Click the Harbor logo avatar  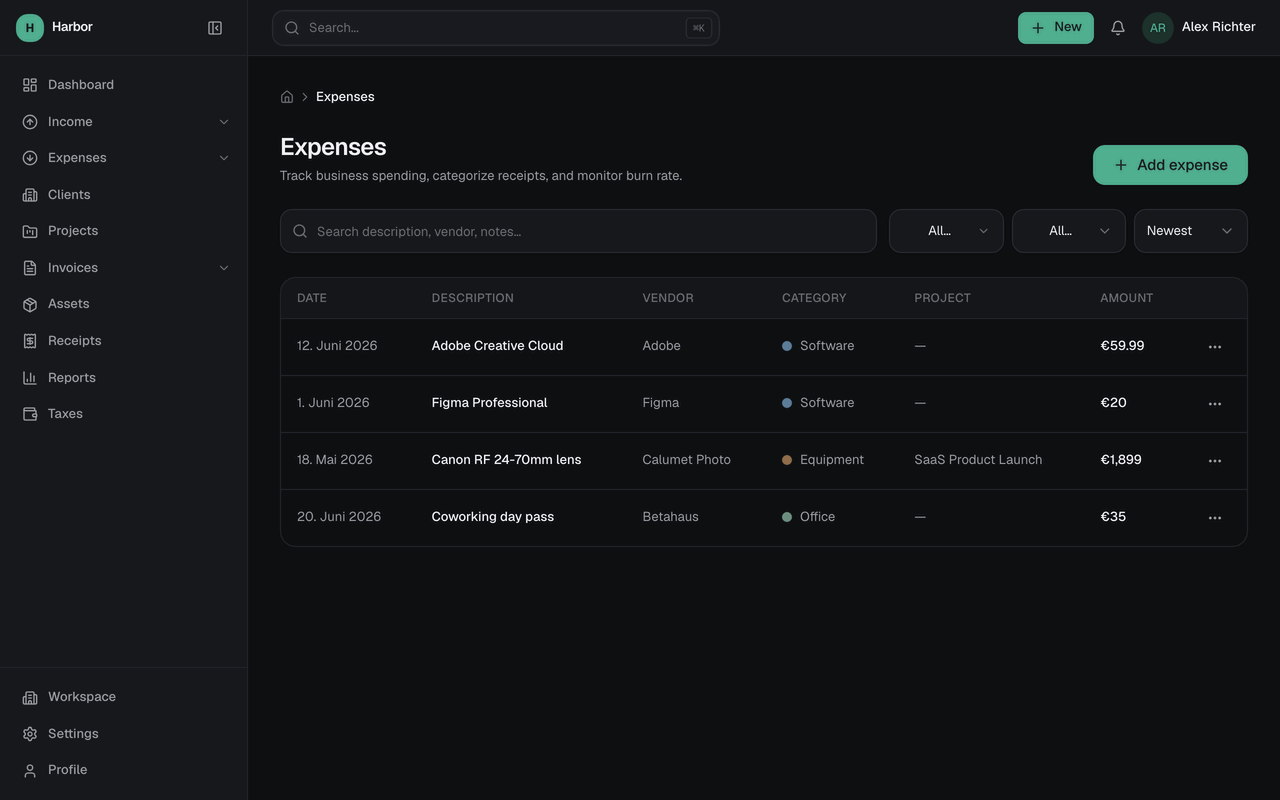30,28
